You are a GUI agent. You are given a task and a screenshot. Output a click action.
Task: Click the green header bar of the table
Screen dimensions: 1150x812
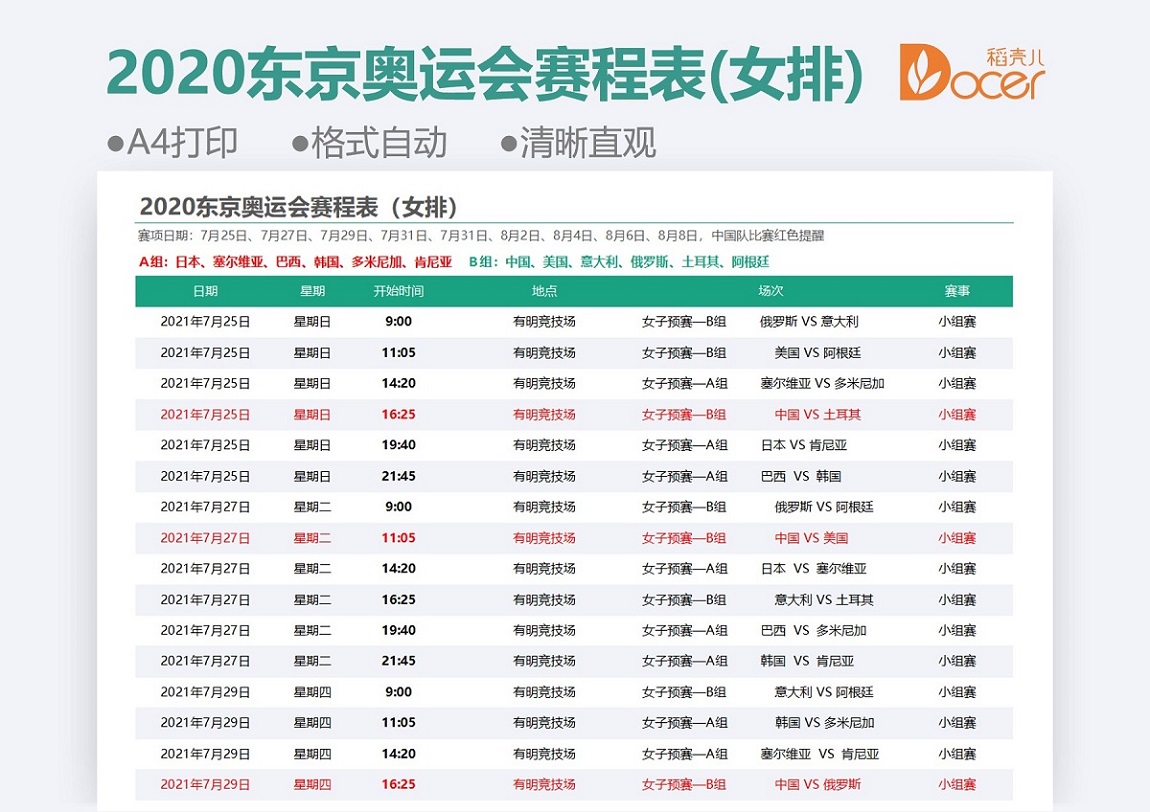click(x=574, y=291)
